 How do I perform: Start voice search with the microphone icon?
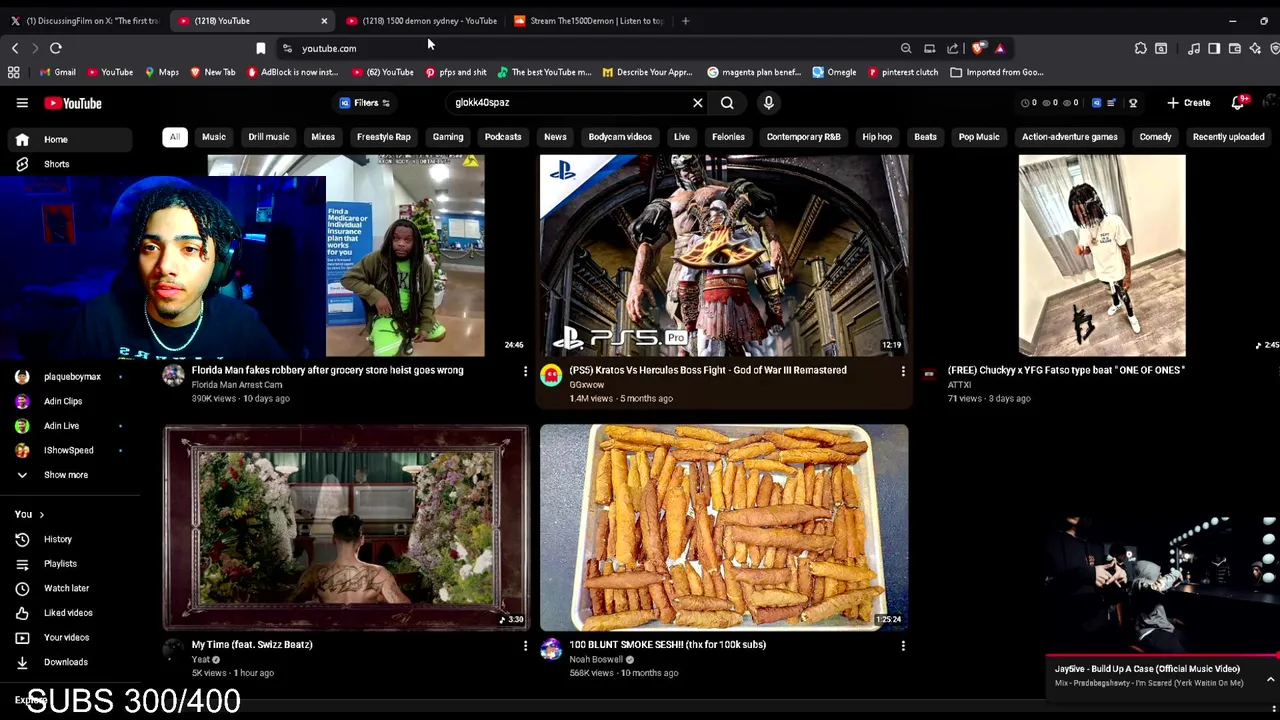768,102
